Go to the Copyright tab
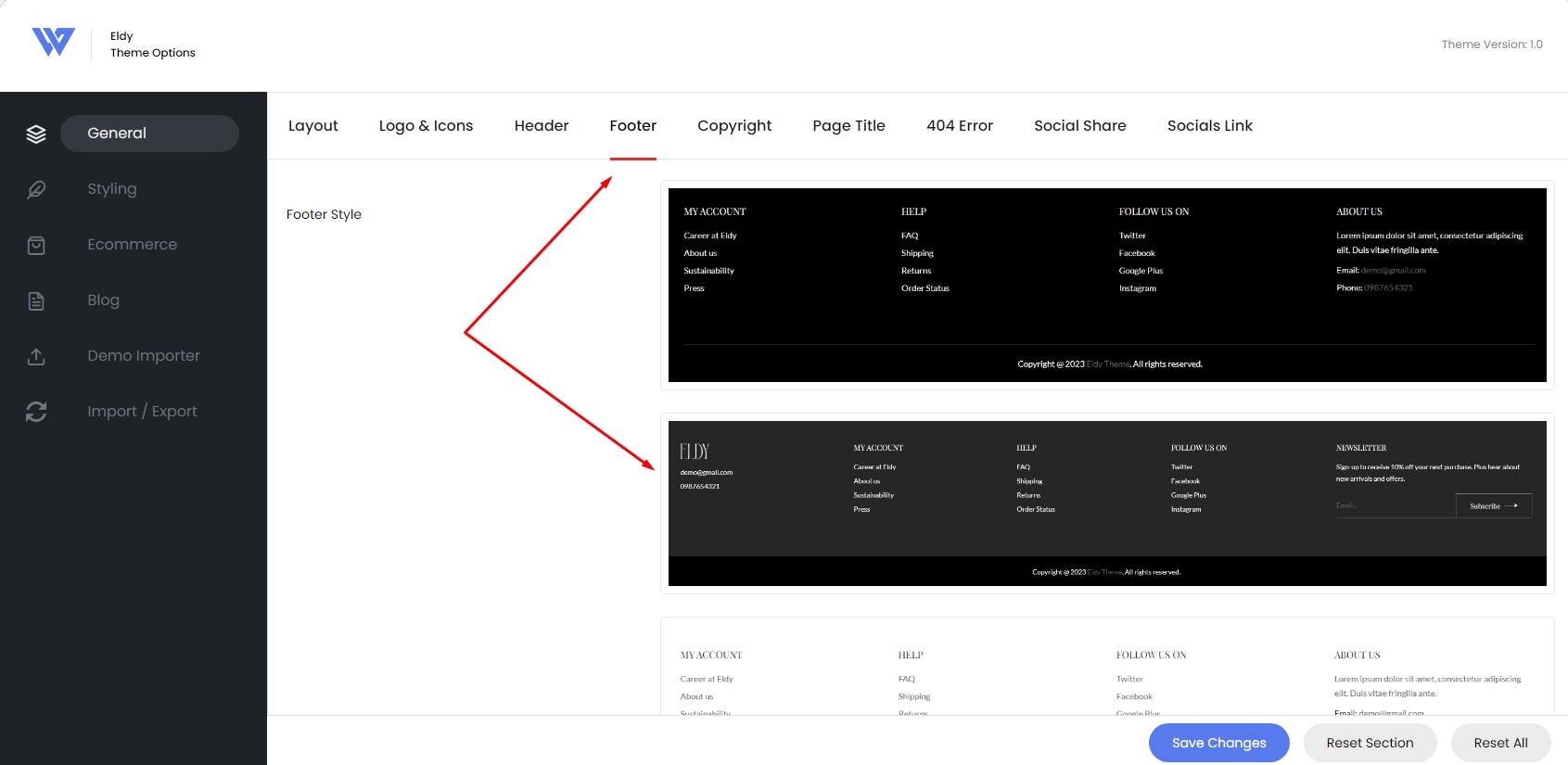 pyautogui.click(x=734, y=126)
